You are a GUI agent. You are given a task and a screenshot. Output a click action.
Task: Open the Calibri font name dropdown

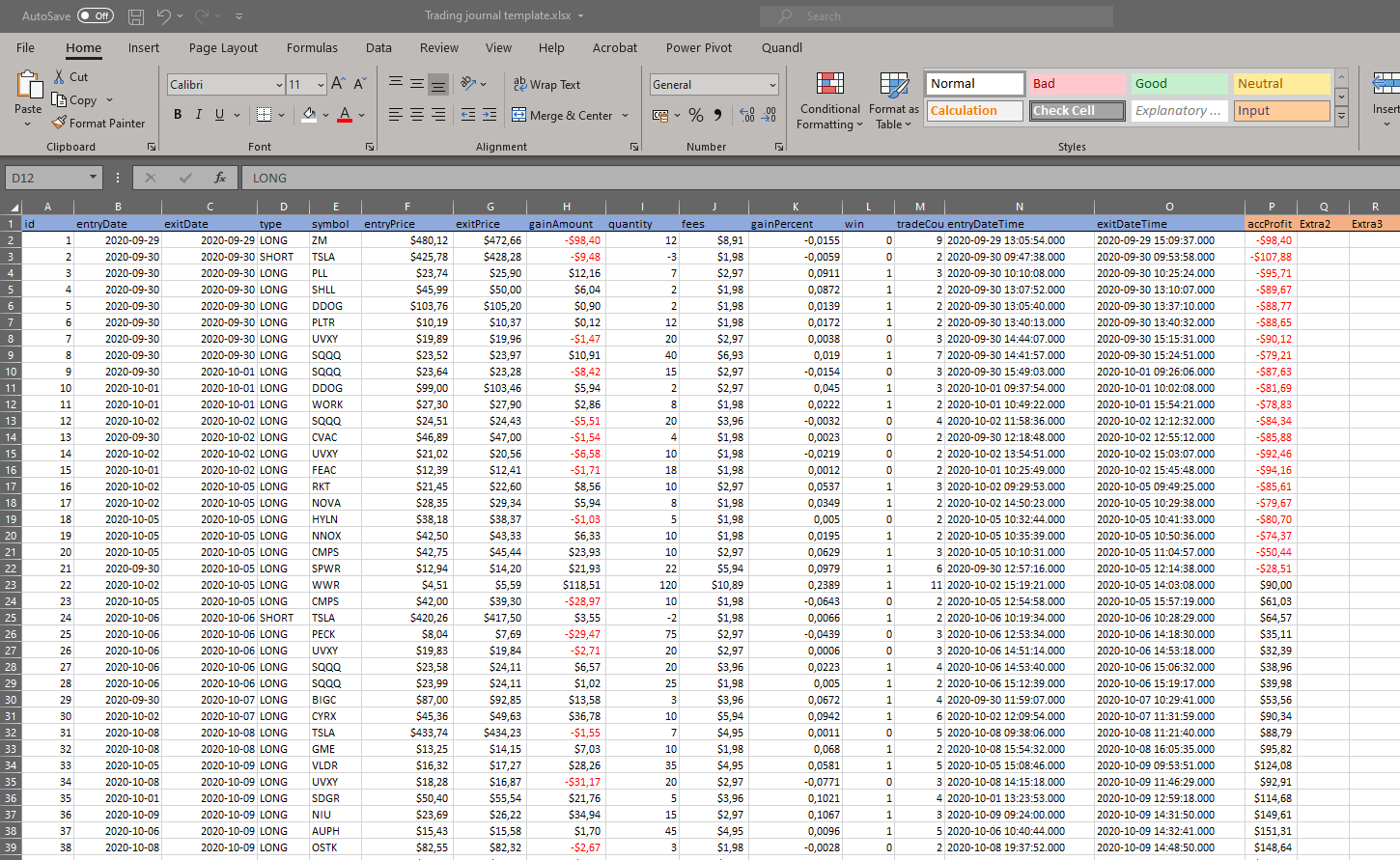[x=279, y=85]
